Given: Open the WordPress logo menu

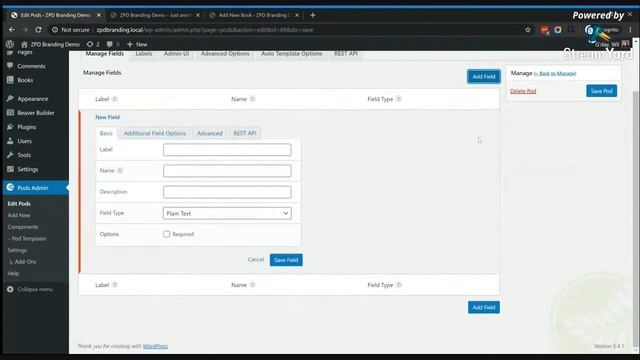Looking at the screenshot, I should [10, 44].
